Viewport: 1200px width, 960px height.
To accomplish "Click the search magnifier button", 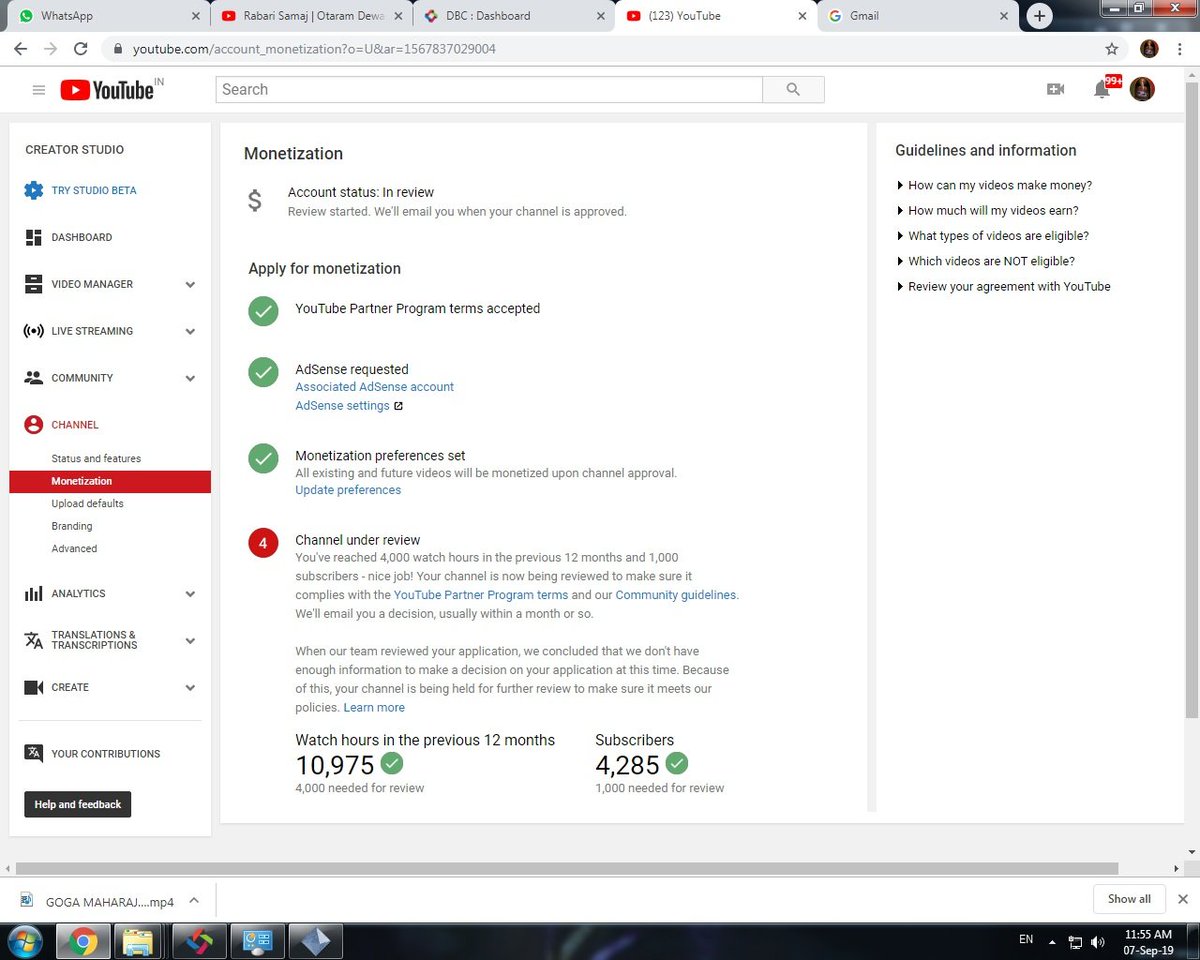I will [793, 90].
